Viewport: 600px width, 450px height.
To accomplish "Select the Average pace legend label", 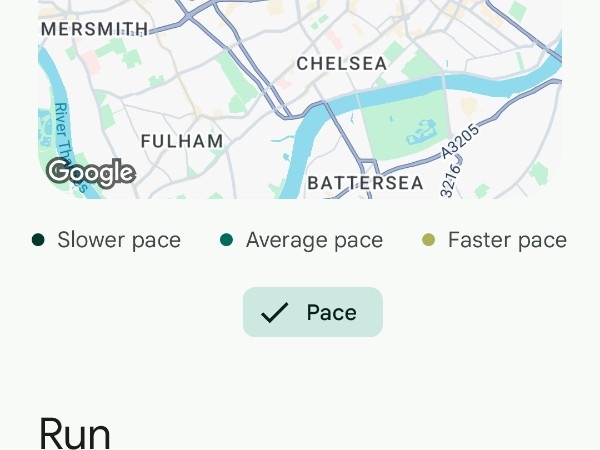I will click(314, 240).
